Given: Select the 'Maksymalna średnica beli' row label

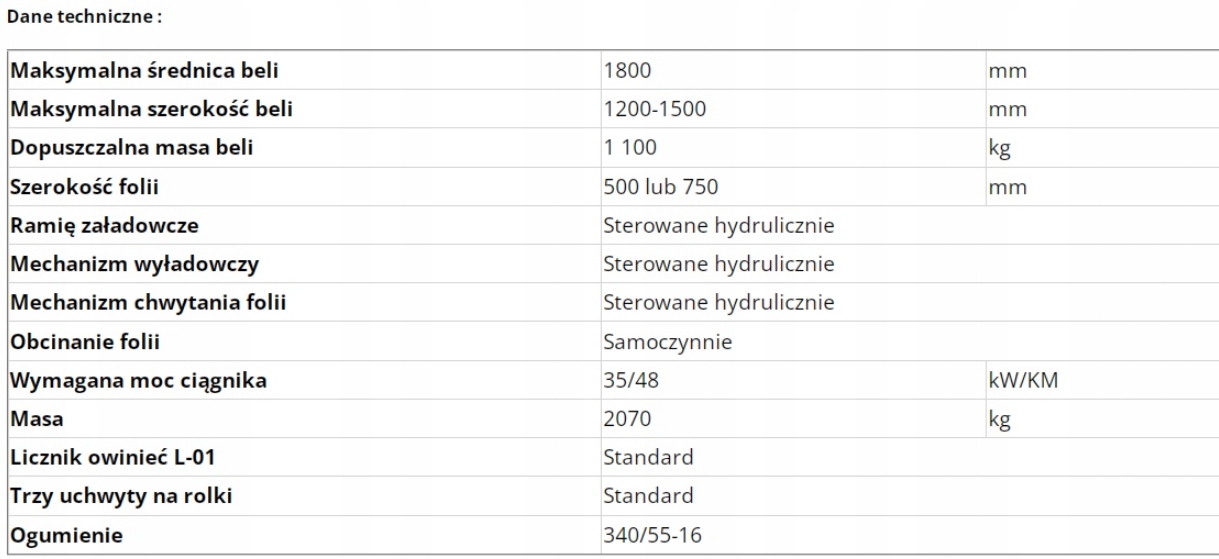Looking at the screenshot, I should pos(144,71).
